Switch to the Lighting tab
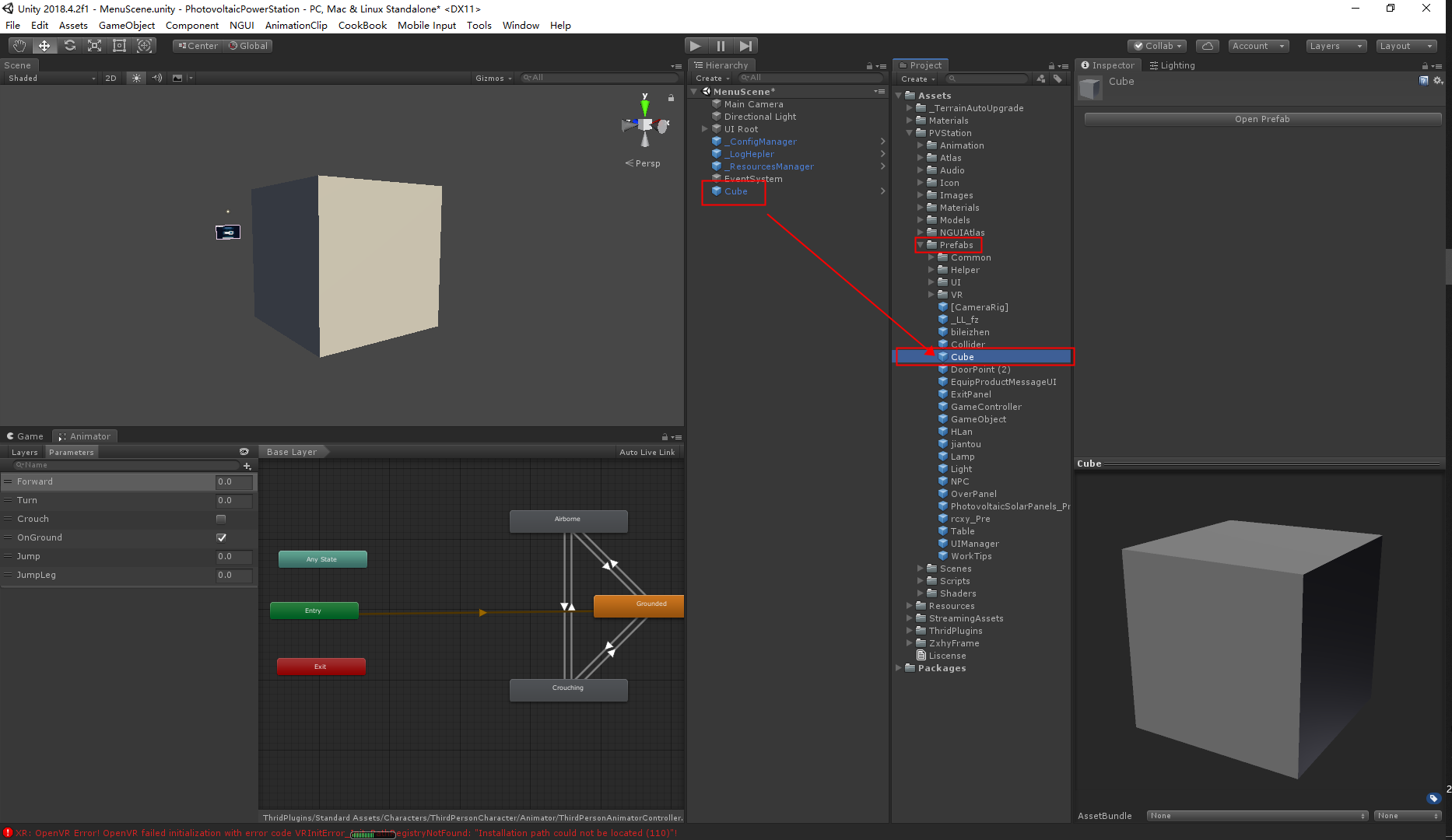The height and width of the screenshot is (840, 1452). pos(1172,65)
